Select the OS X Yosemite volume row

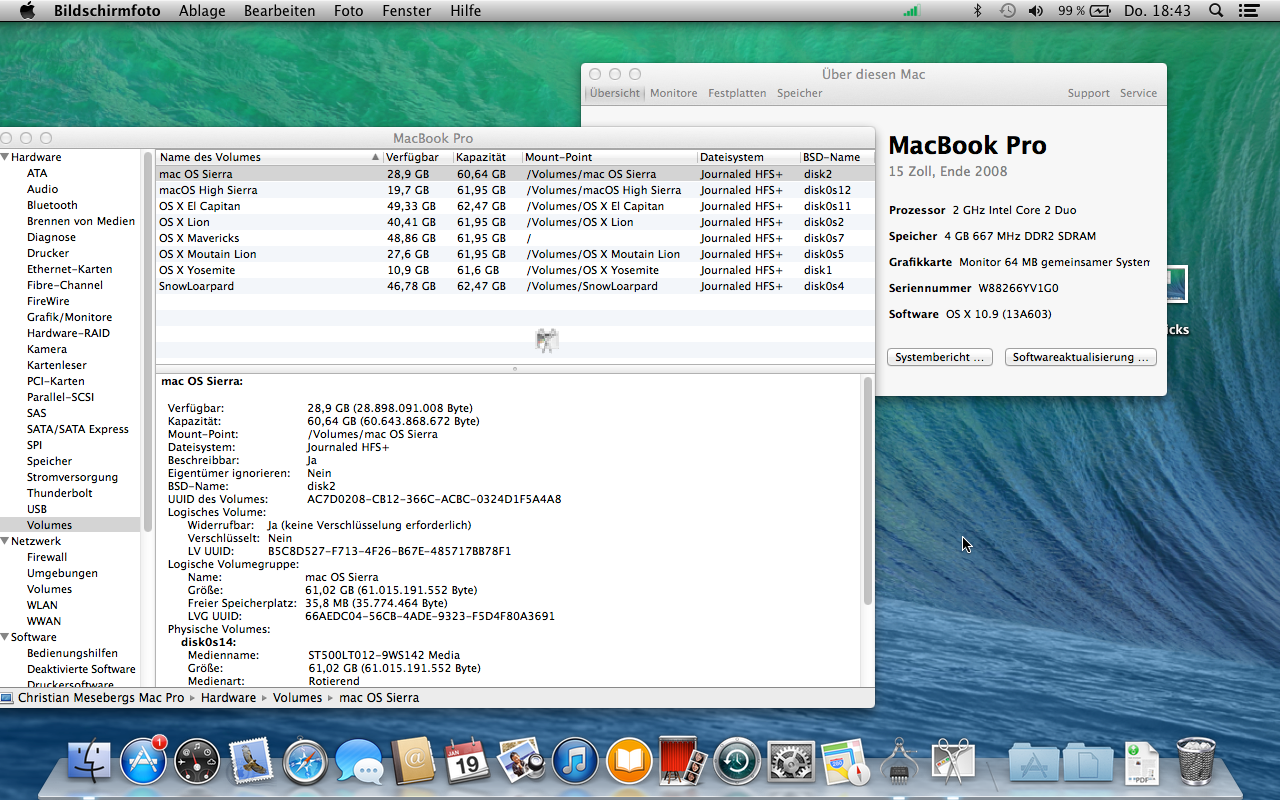[197, 270]
